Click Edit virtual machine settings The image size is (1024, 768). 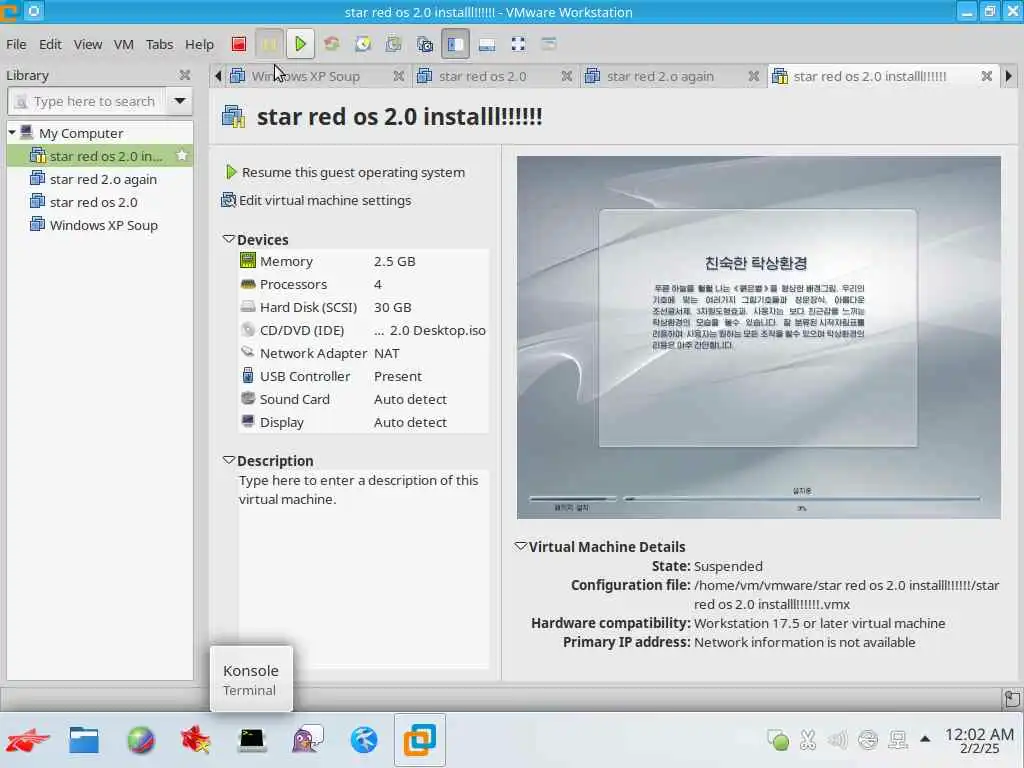click(316, 200)
